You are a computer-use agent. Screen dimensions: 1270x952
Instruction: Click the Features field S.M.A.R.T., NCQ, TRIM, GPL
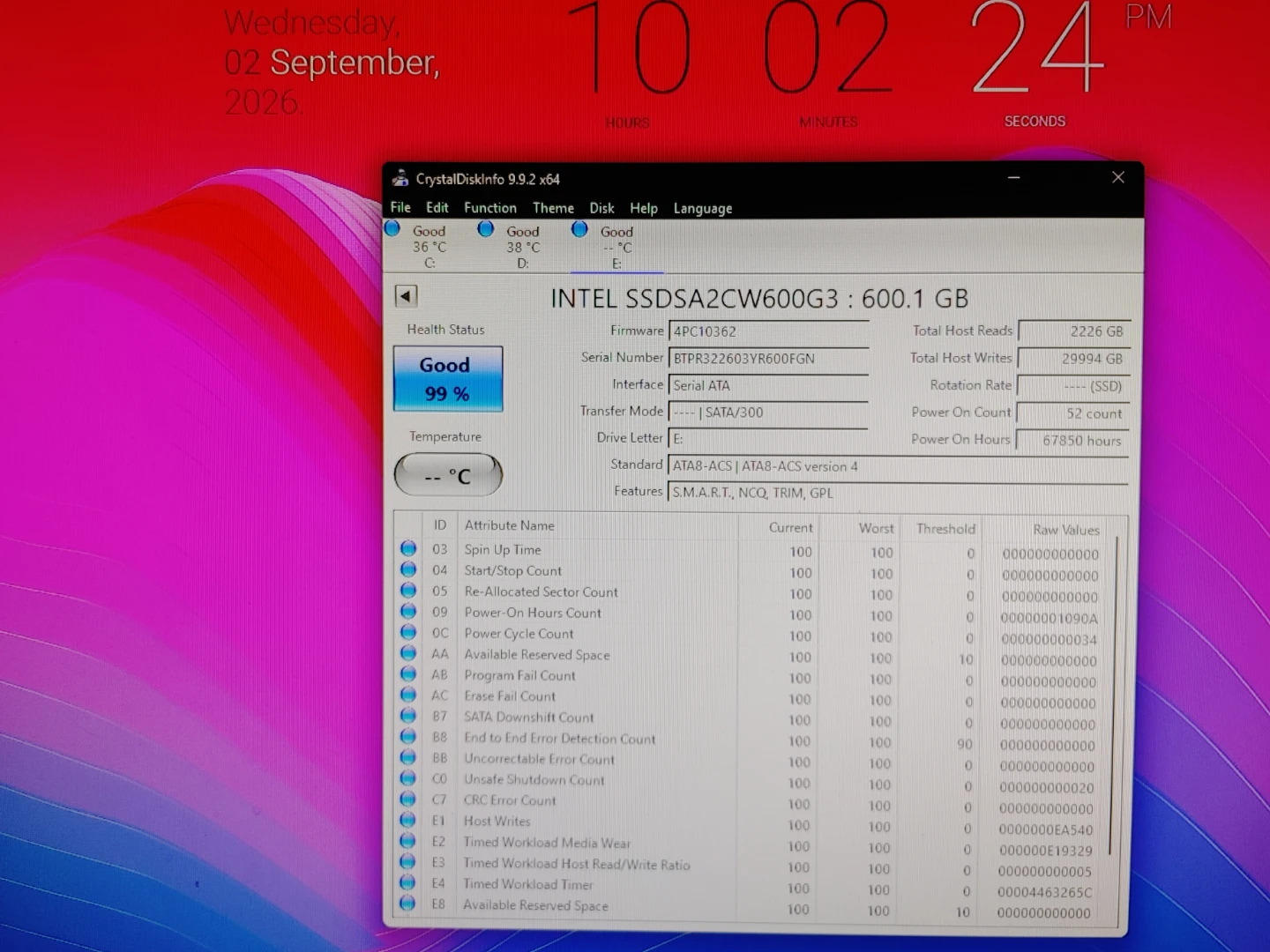(898, 492)
